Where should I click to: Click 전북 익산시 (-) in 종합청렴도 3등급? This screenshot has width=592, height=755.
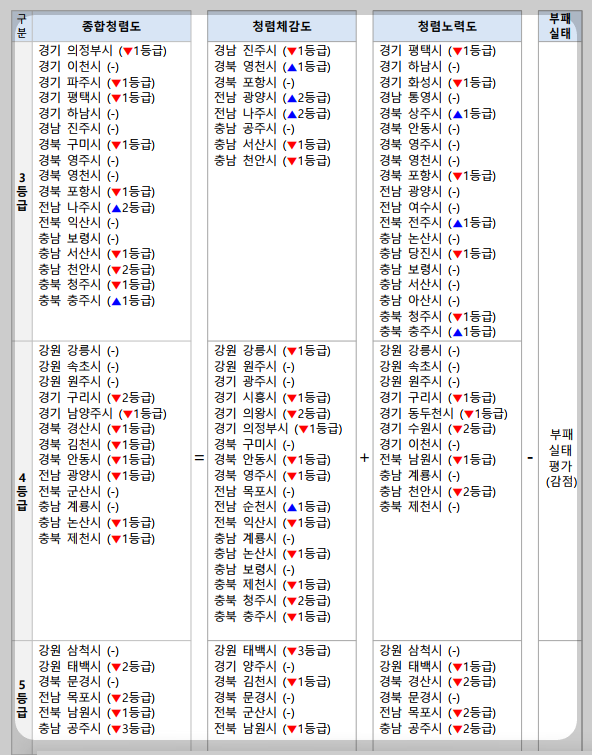pyautogui.click(x=79, y=223)
